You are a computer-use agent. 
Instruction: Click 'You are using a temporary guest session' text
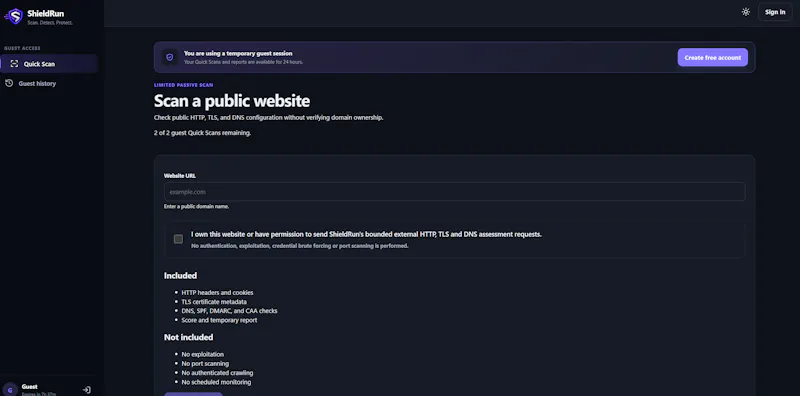click(238, 53)
